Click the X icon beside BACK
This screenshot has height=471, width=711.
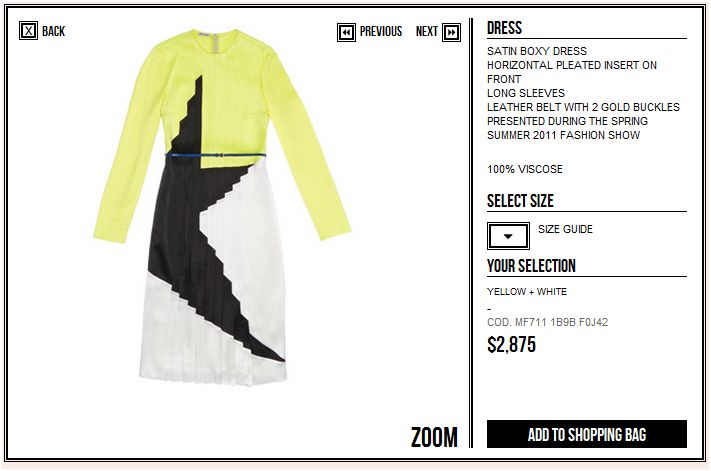click(28, 31)
